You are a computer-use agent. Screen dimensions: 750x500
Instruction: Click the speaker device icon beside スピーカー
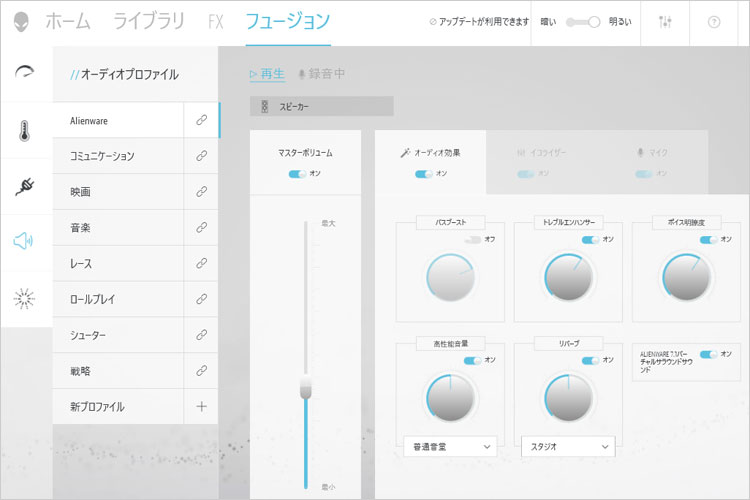[x=265, y=106]
